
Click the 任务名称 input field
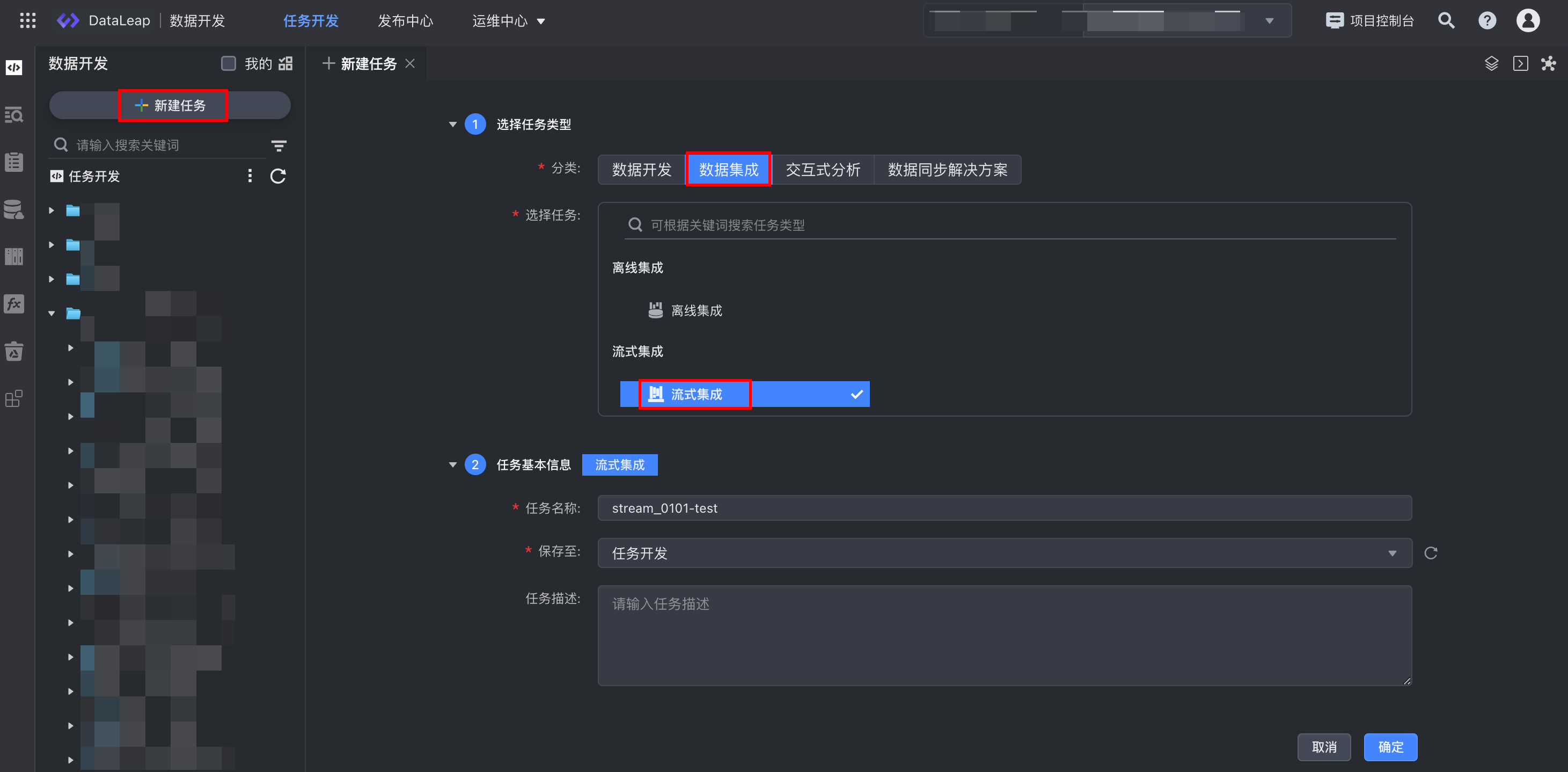[x=1005, y=508]
